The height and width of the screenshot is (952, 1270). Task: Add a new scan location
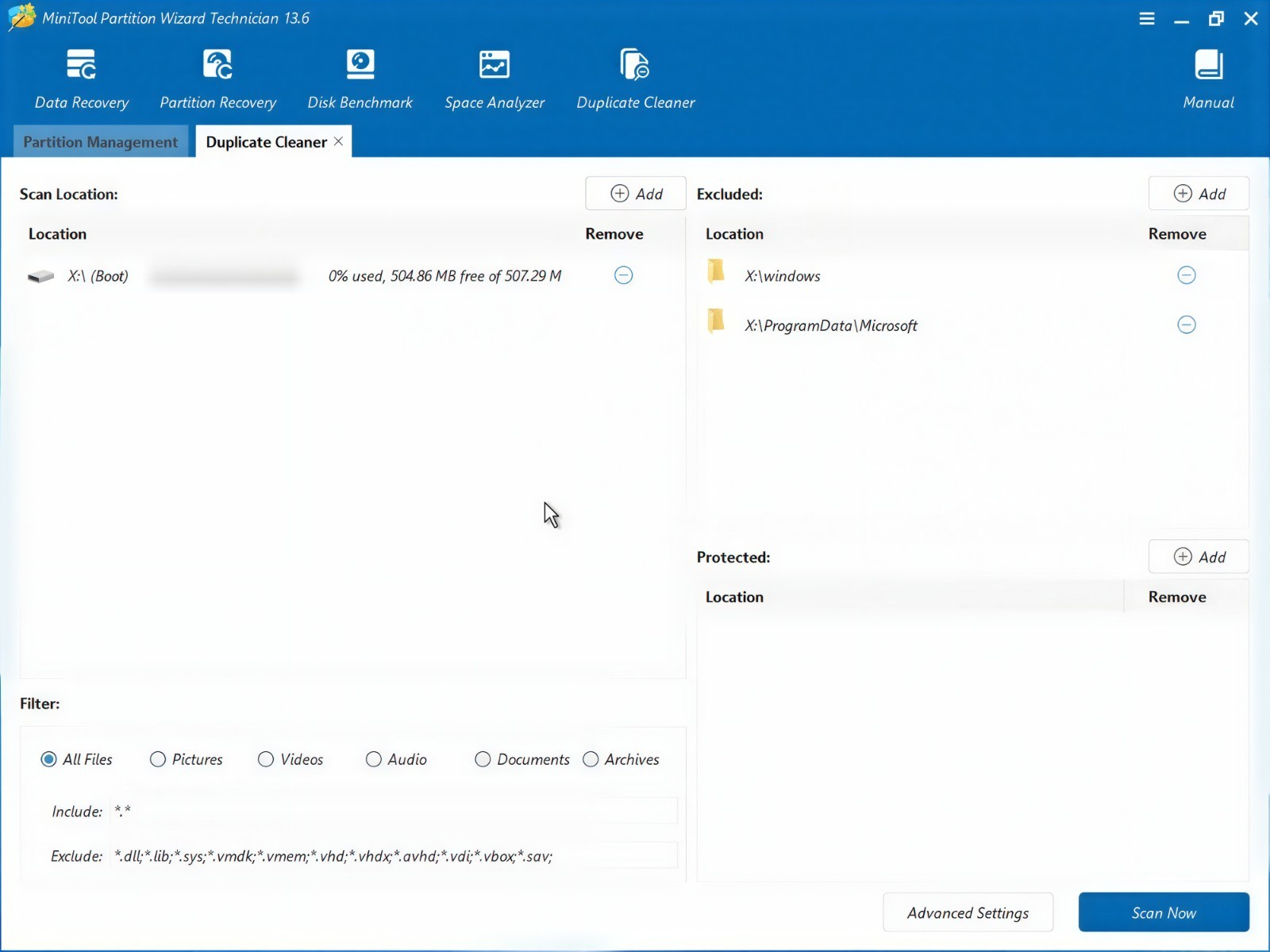click(636, 194)
